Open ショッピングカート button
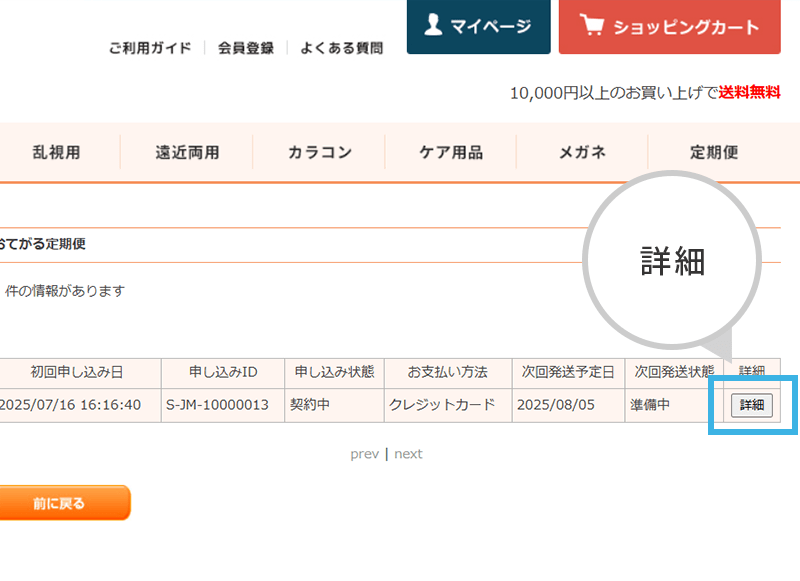 (669, 27)
